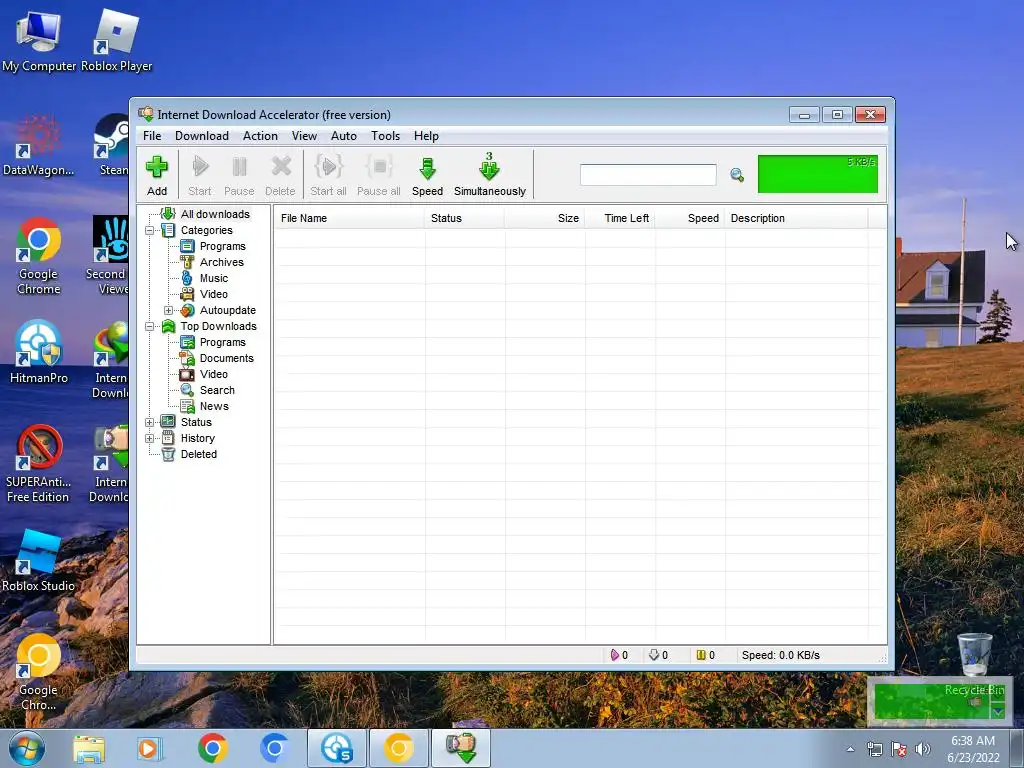1024x768 pixels.
Task: Open the View menu
Action: click(304, 136)
